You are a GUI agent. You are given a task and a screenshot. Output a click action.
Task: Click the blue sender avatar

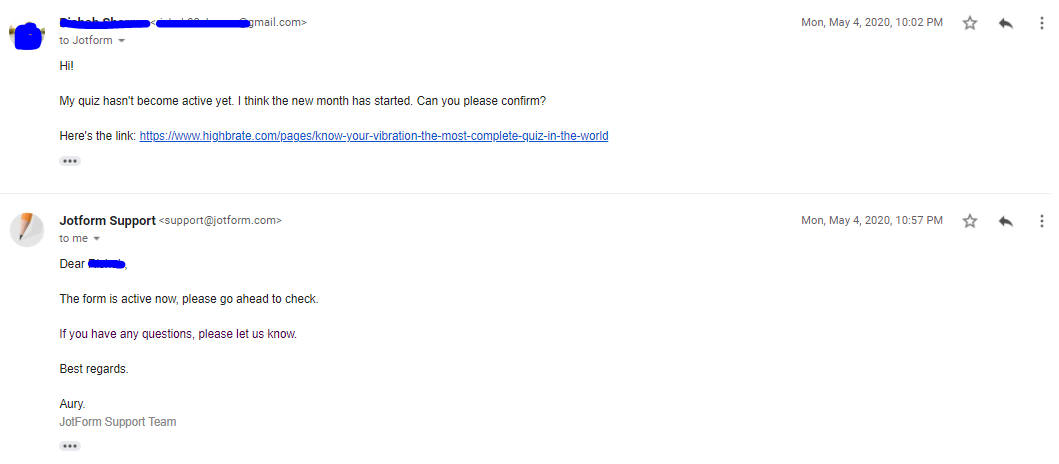[x=27, y=36]
